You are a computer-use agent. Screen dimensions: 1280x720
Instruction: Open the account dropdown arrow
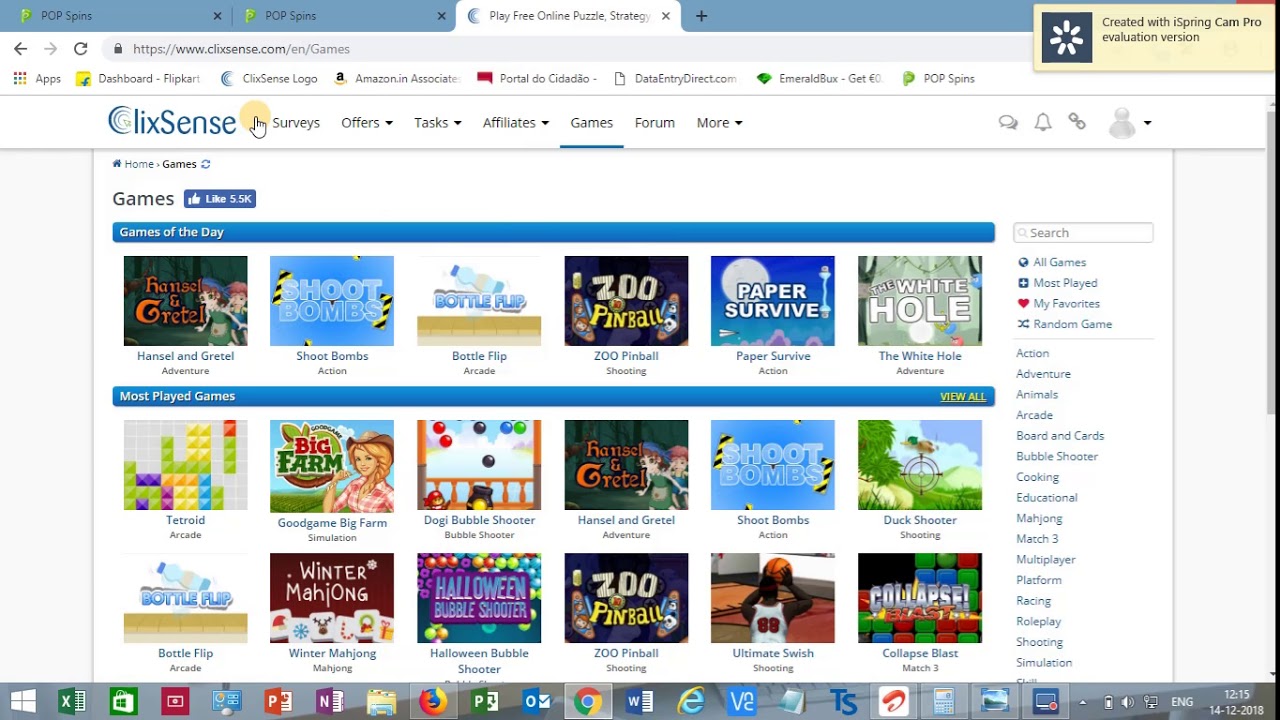pos(1147,123)
